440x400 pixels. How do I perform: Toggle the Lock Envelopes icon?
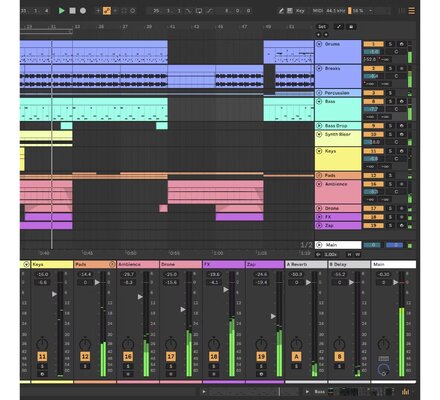point(351,27)
